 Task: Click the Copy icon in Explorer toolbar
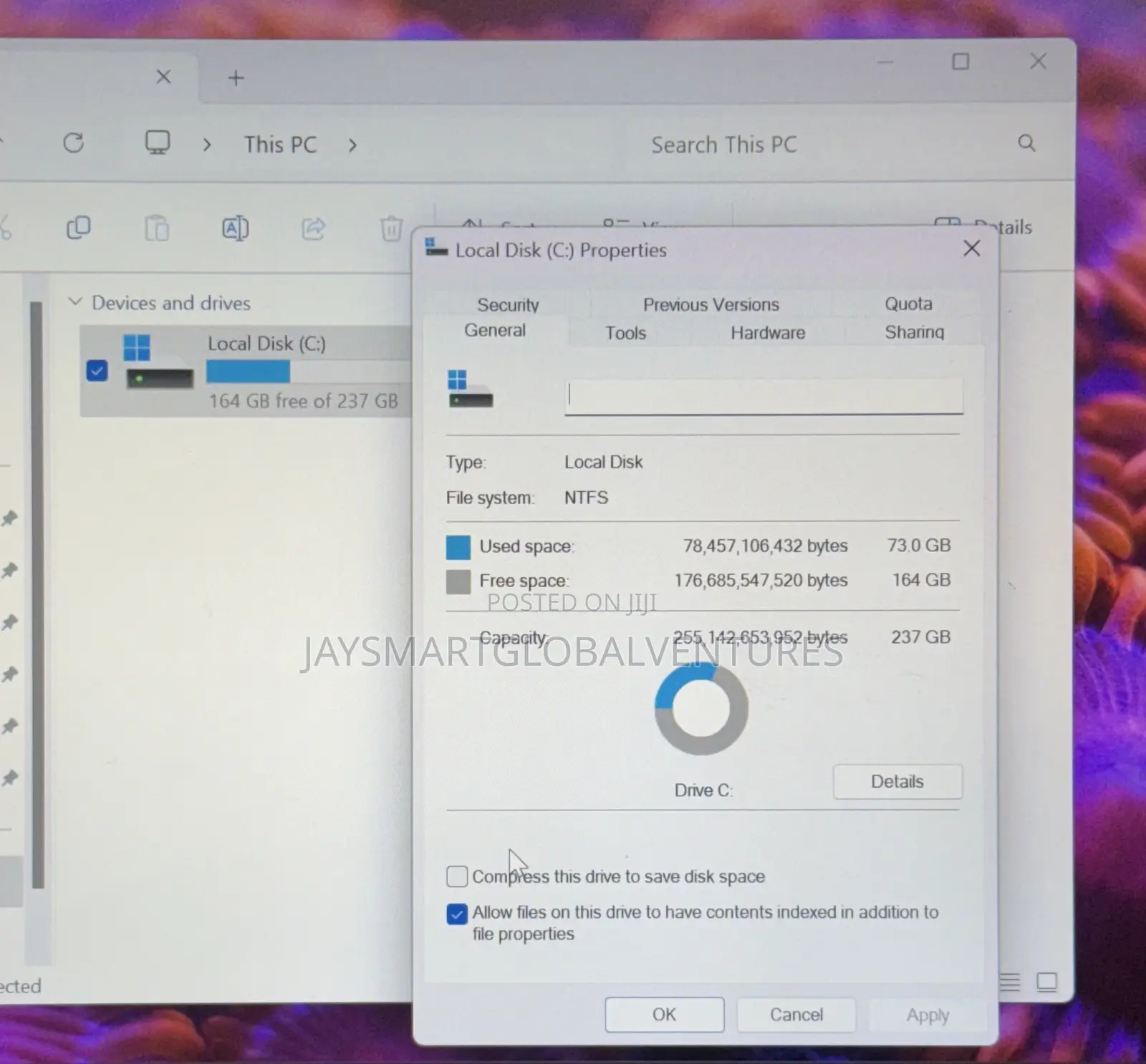click(78, 228)
